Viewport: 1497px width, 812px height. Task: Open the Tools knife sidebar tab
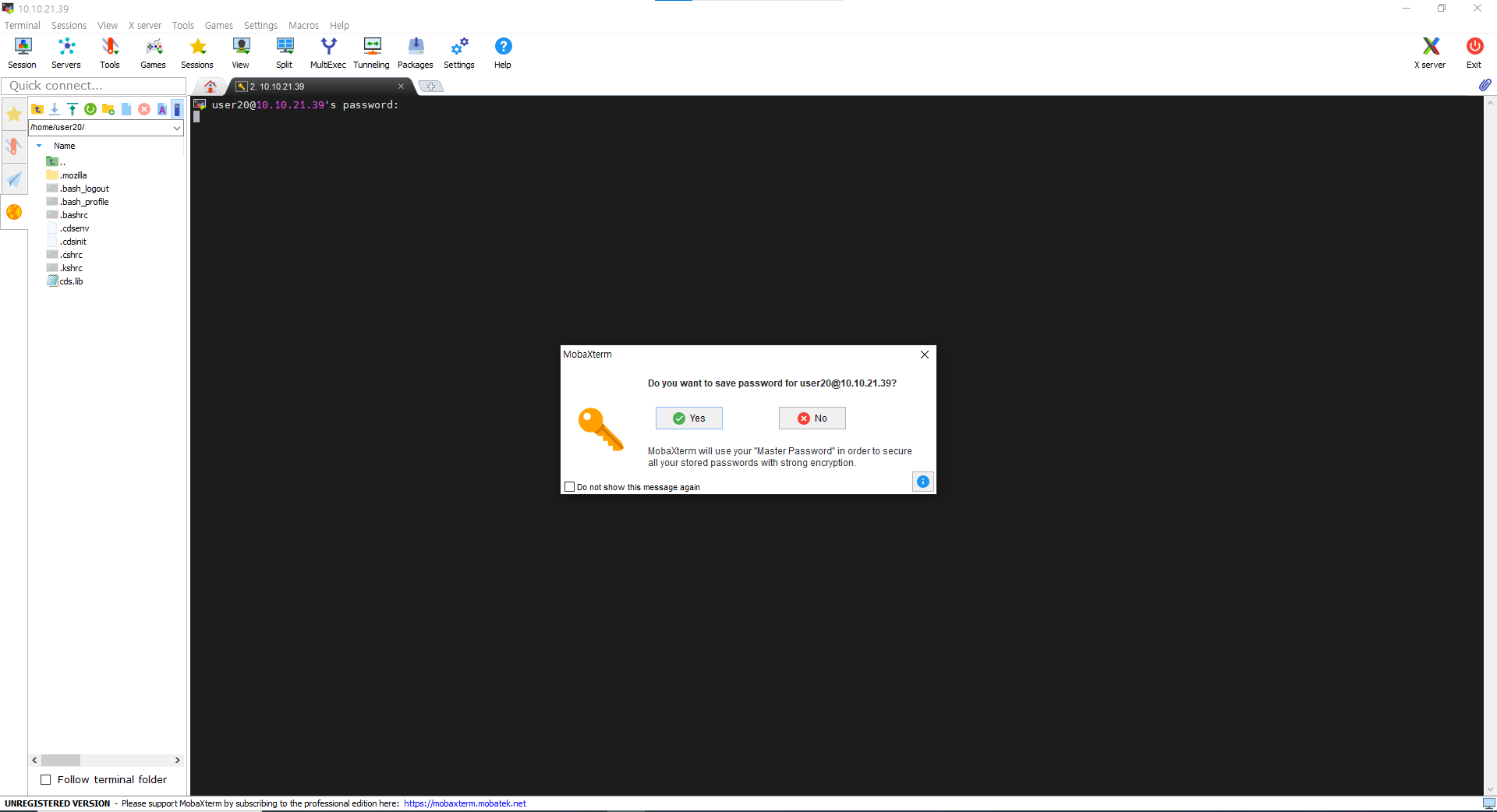[14, 147]
